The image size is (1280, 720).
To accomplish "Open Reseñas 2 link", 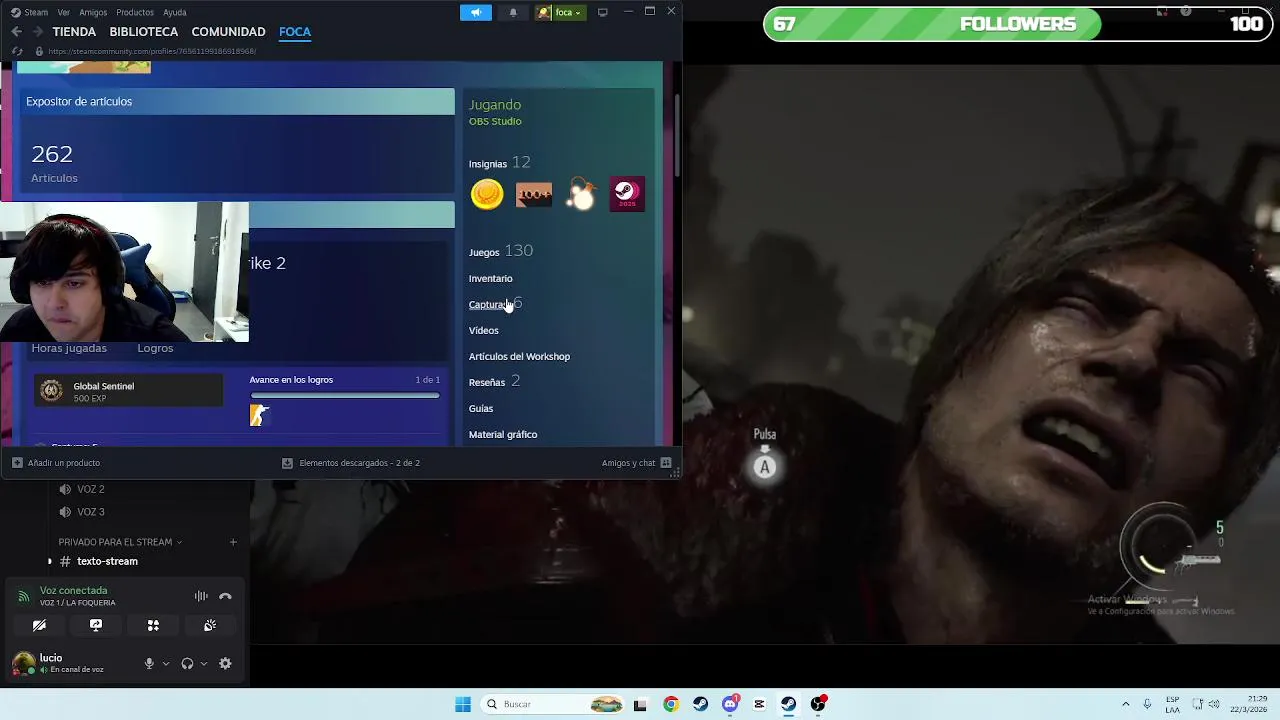I will click(x=494, y=381).
